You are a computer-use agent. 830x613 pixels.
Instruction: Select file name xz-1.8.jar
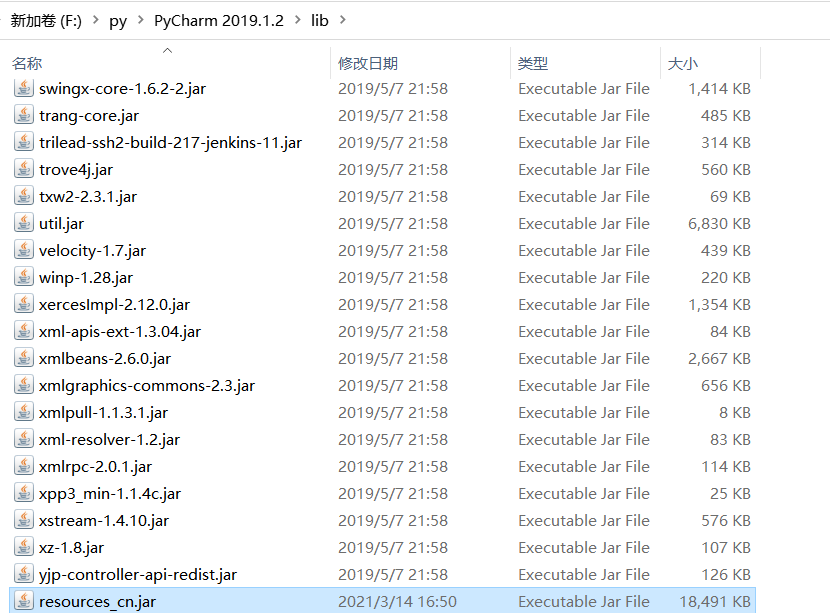71,548
